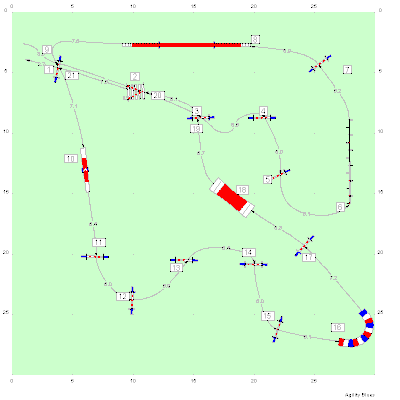
Task: Click the 8.2 distance value below 7
Action: click(338, 91)
